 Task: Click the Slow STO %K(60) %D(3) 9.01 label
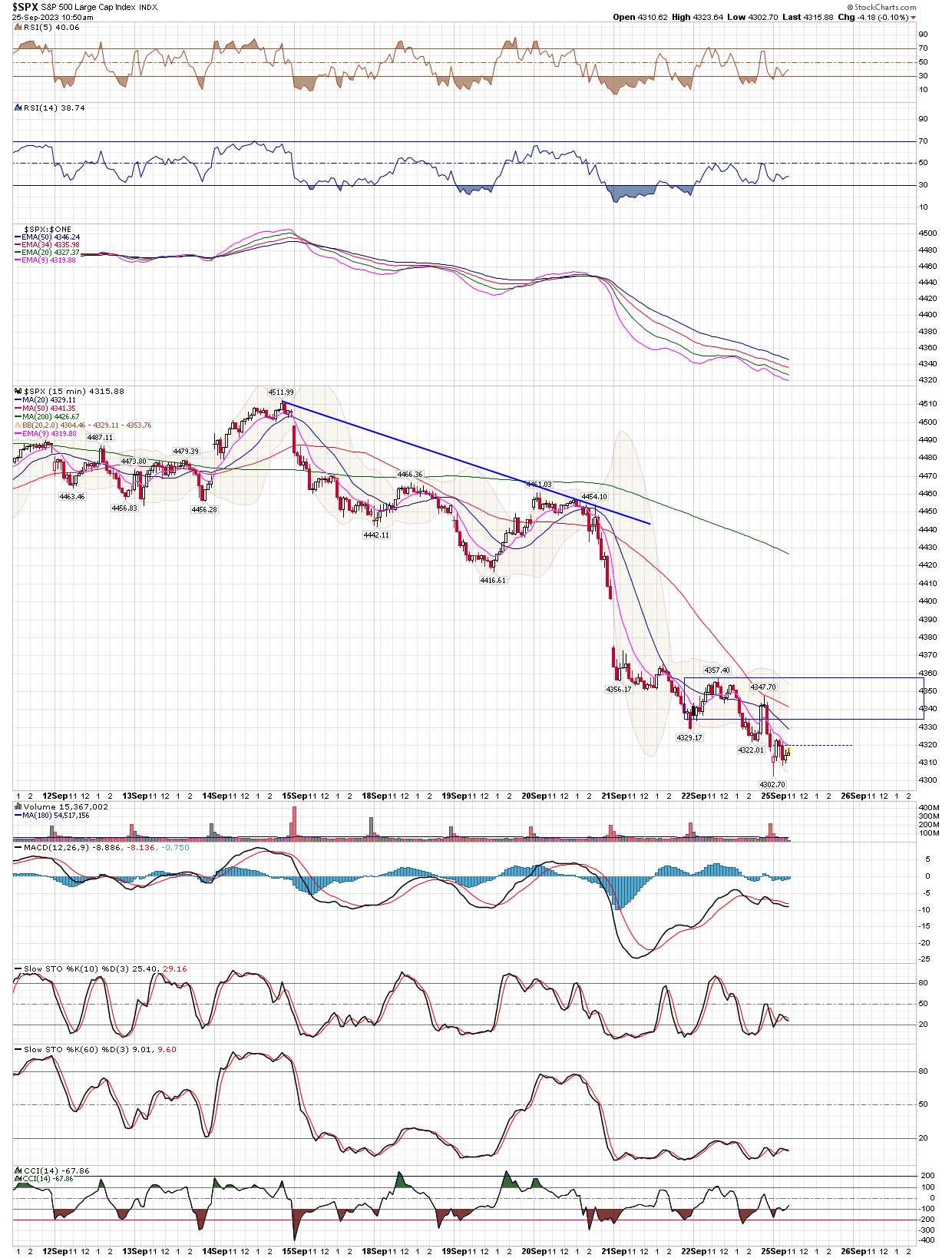[x=88, y=1050]
